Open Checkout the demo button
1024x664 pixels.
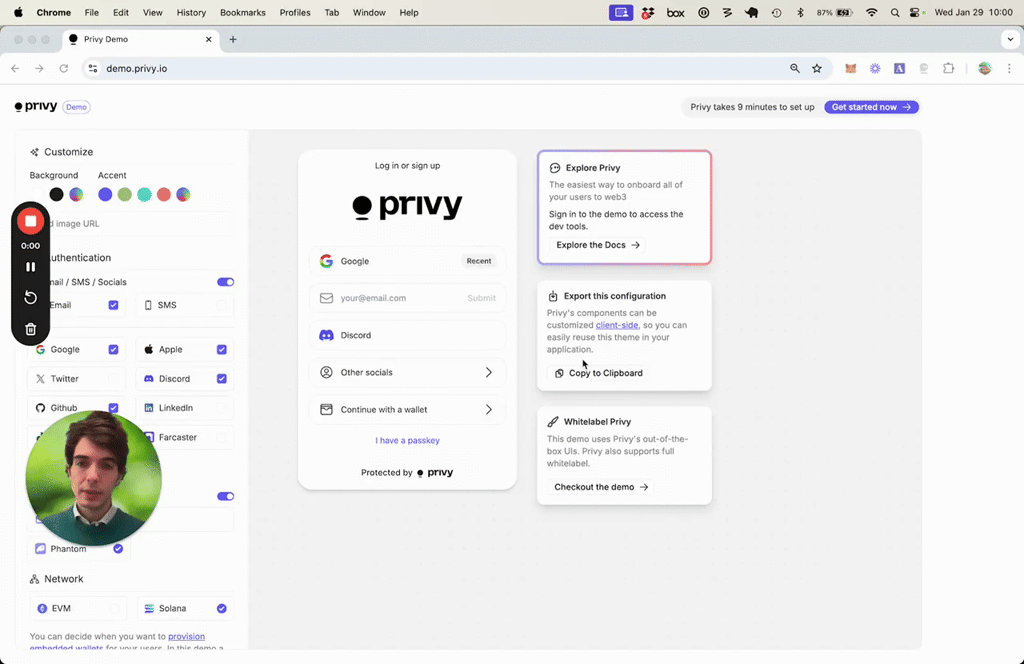(x=600, y=487)
